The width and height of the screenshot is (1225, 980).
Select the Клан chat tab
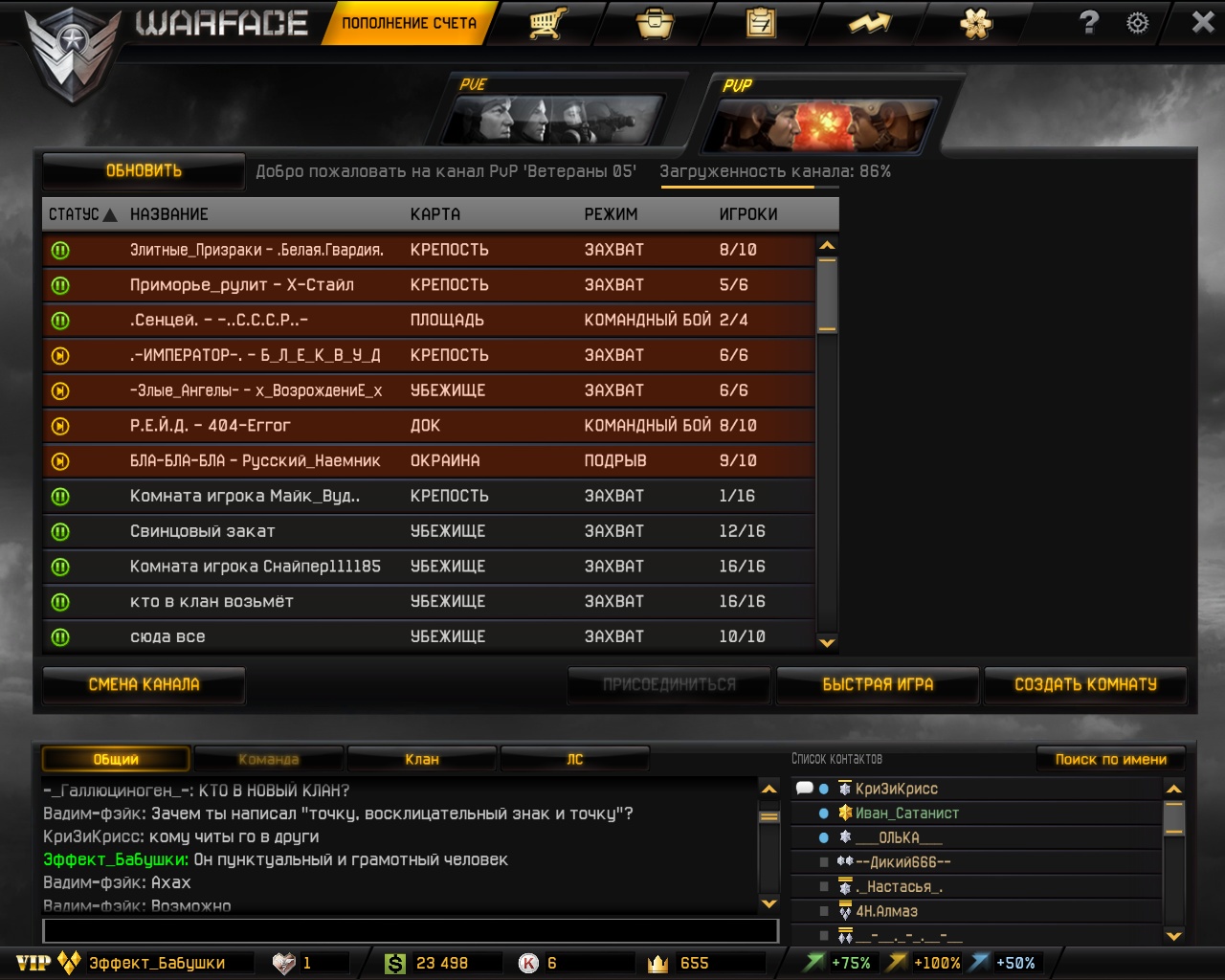click(x=422, y=760)
